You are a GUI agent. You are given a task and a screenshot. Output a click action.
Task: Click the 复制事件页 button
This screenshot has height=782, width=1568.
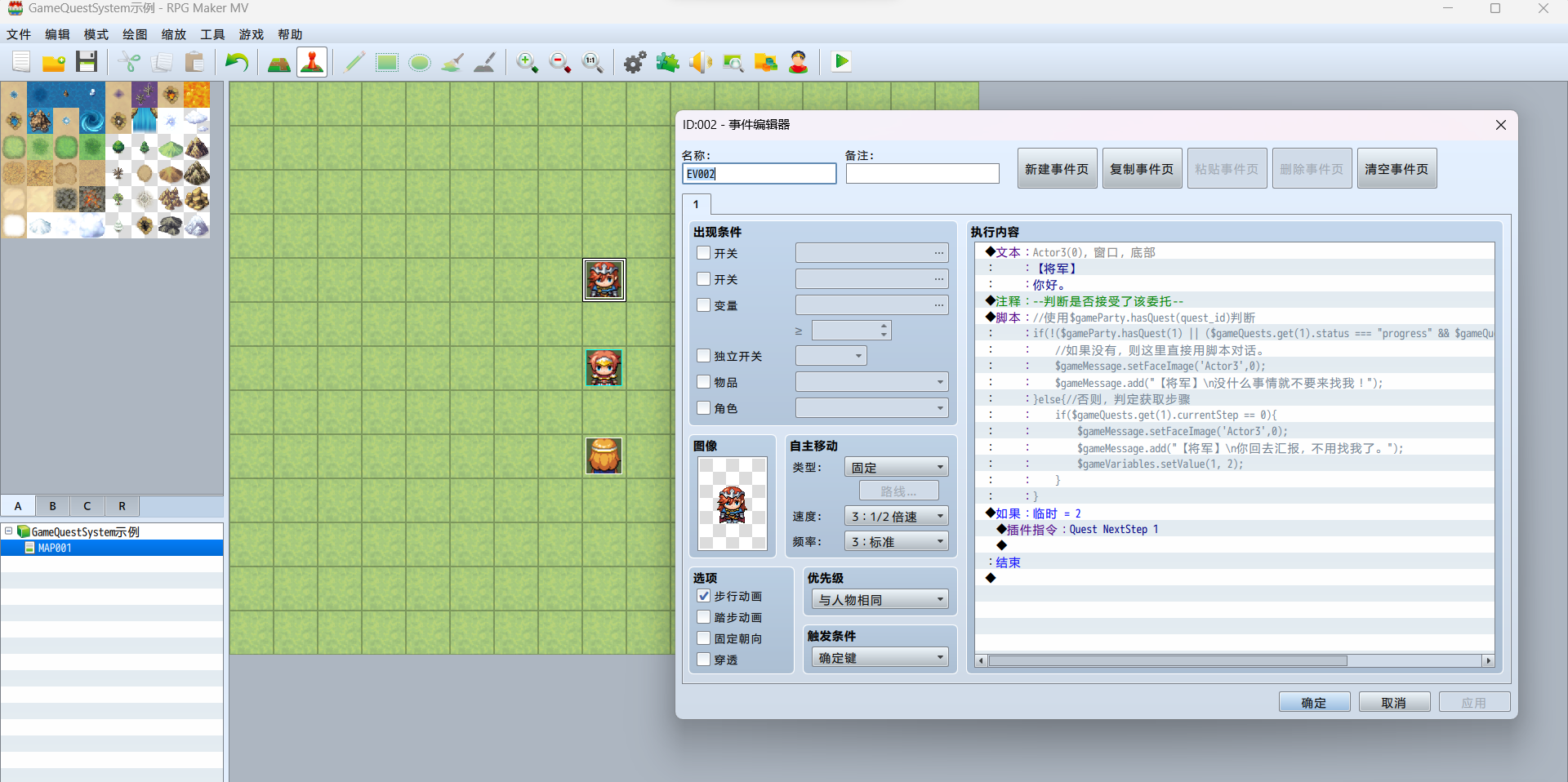pyautogui.click(x=1142, y=169)
